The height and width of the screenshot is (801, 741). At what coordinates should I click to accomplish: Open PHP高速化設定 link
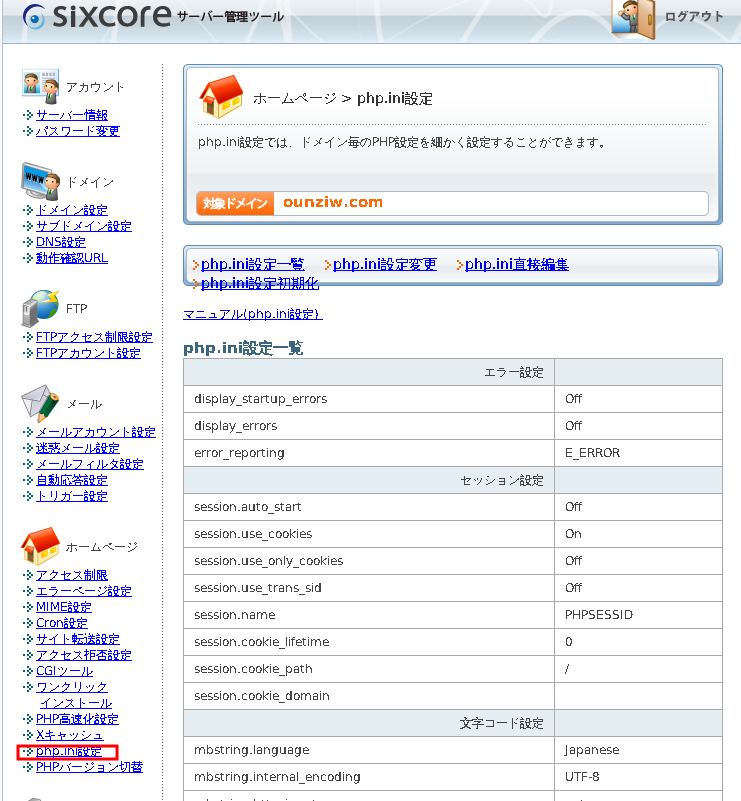(x=78, y=718)
